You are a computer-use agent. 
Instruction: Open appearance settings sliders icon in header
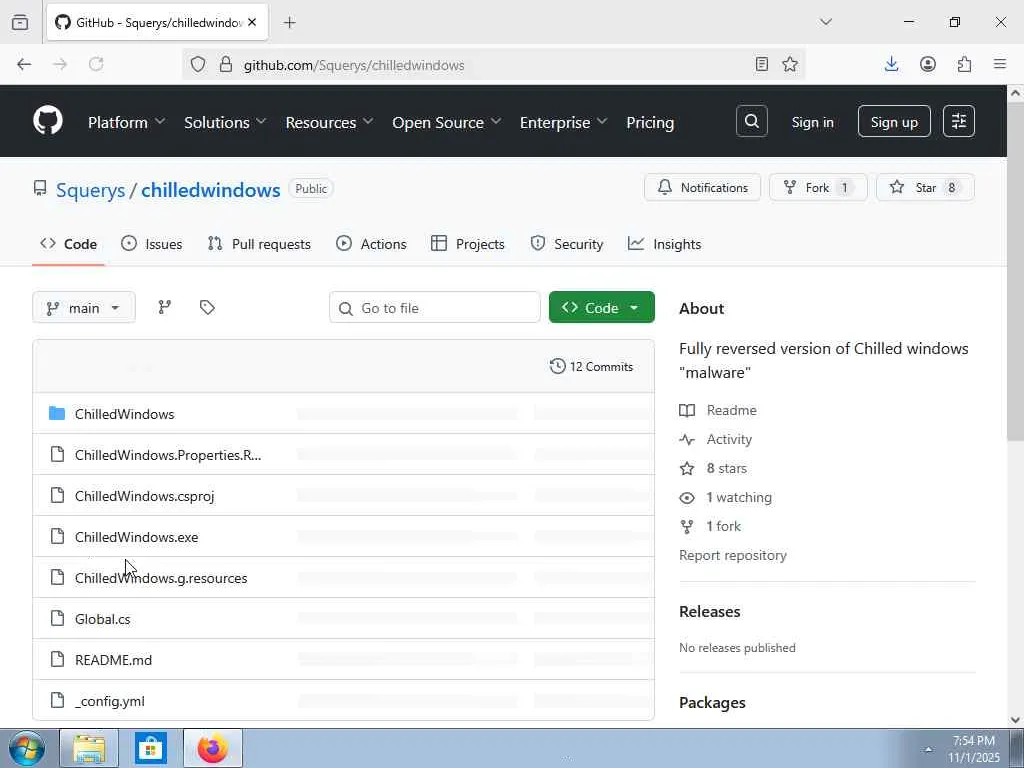point(959,121)
